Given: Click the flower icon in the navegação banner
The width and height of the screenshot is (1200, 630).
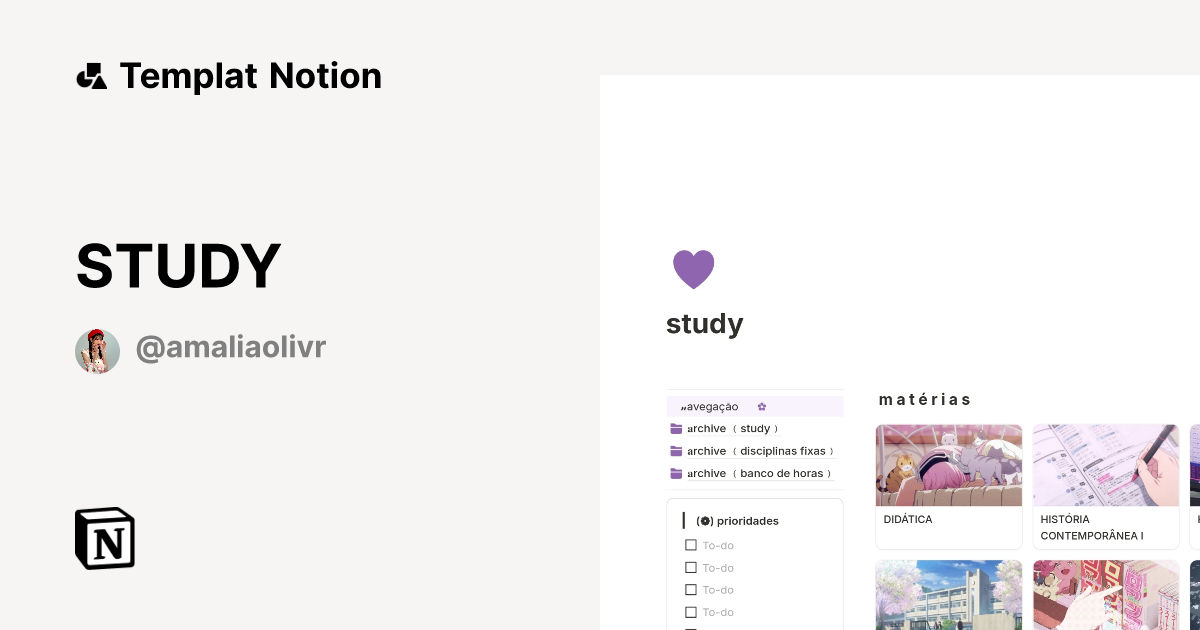Looking at the screenshot, I should 761,406.
